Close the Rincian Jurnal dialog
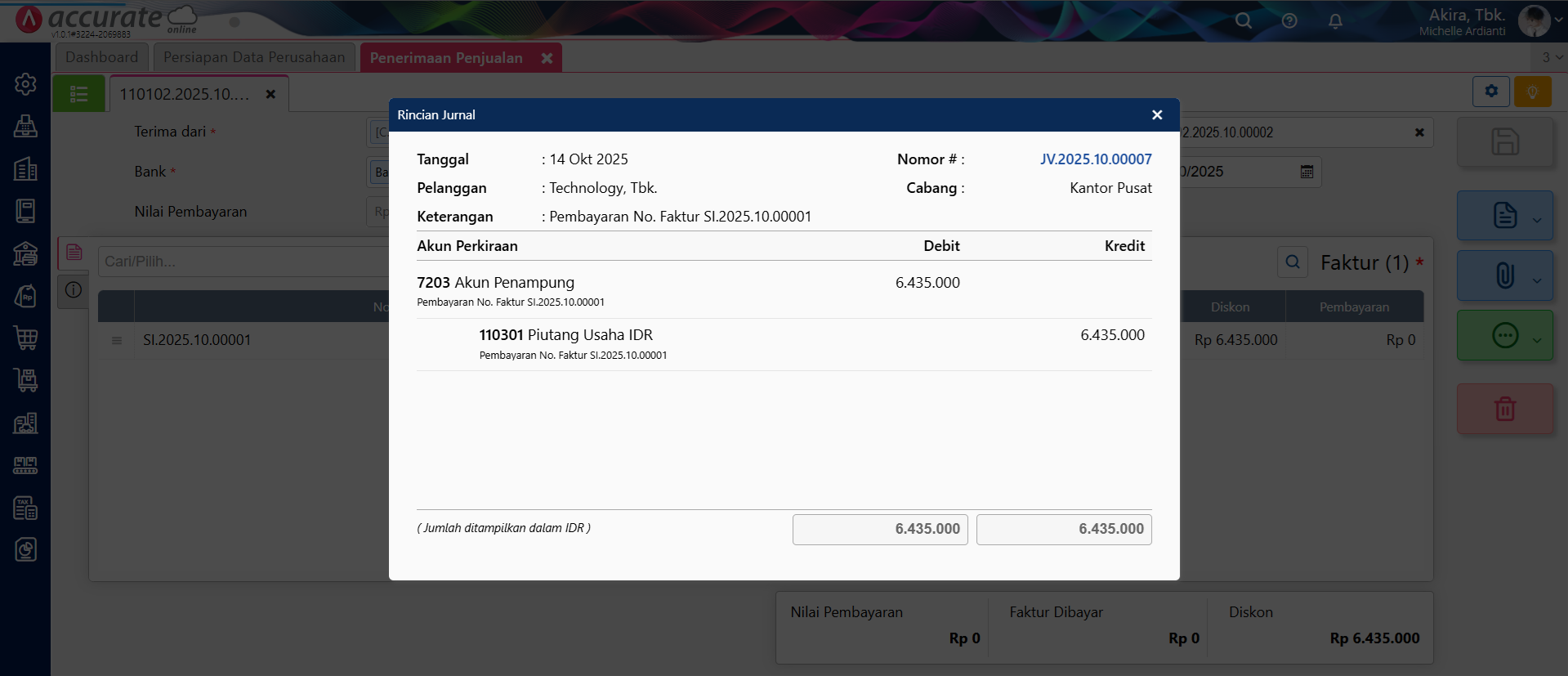This screenshot has width=1568, height=676. point(1156,115)
